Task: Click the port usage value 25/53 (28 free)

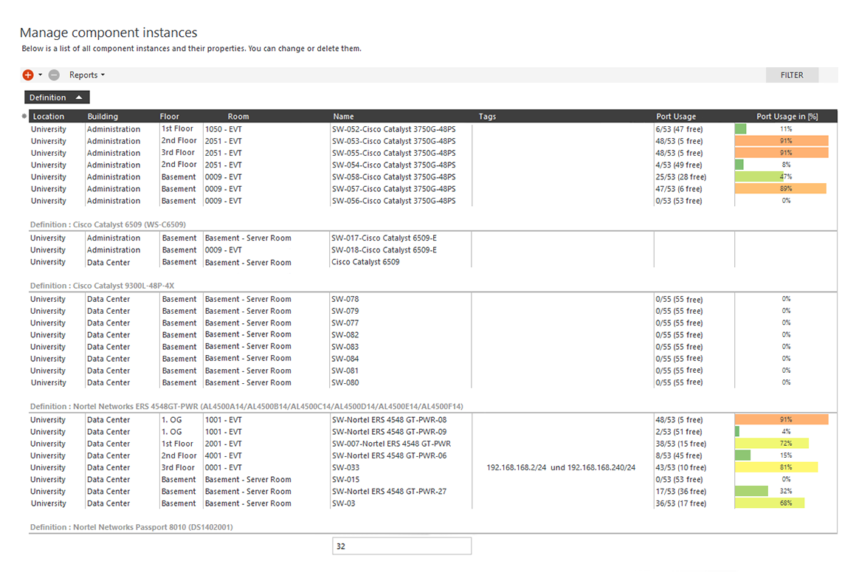Action: coord(681,177)
